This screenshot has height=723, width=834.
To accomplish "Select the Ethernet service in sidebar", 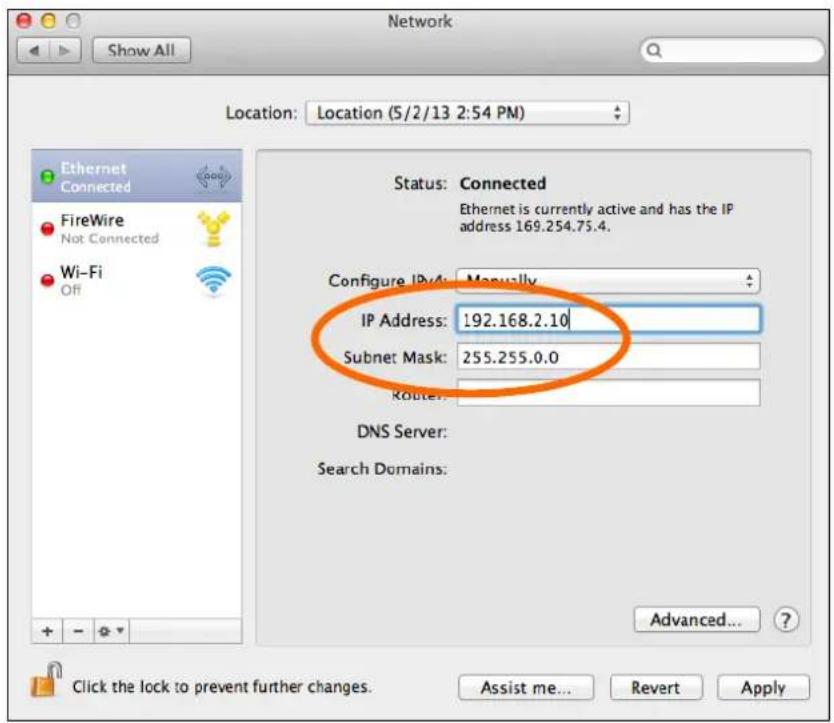I will click(x=137, y=176).
